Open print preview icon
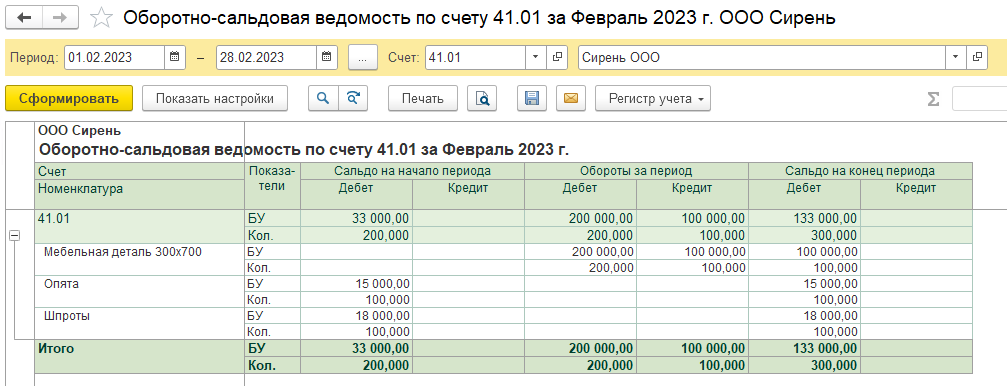Screen dimensions: 1007x386 click(x=482, y=98)
